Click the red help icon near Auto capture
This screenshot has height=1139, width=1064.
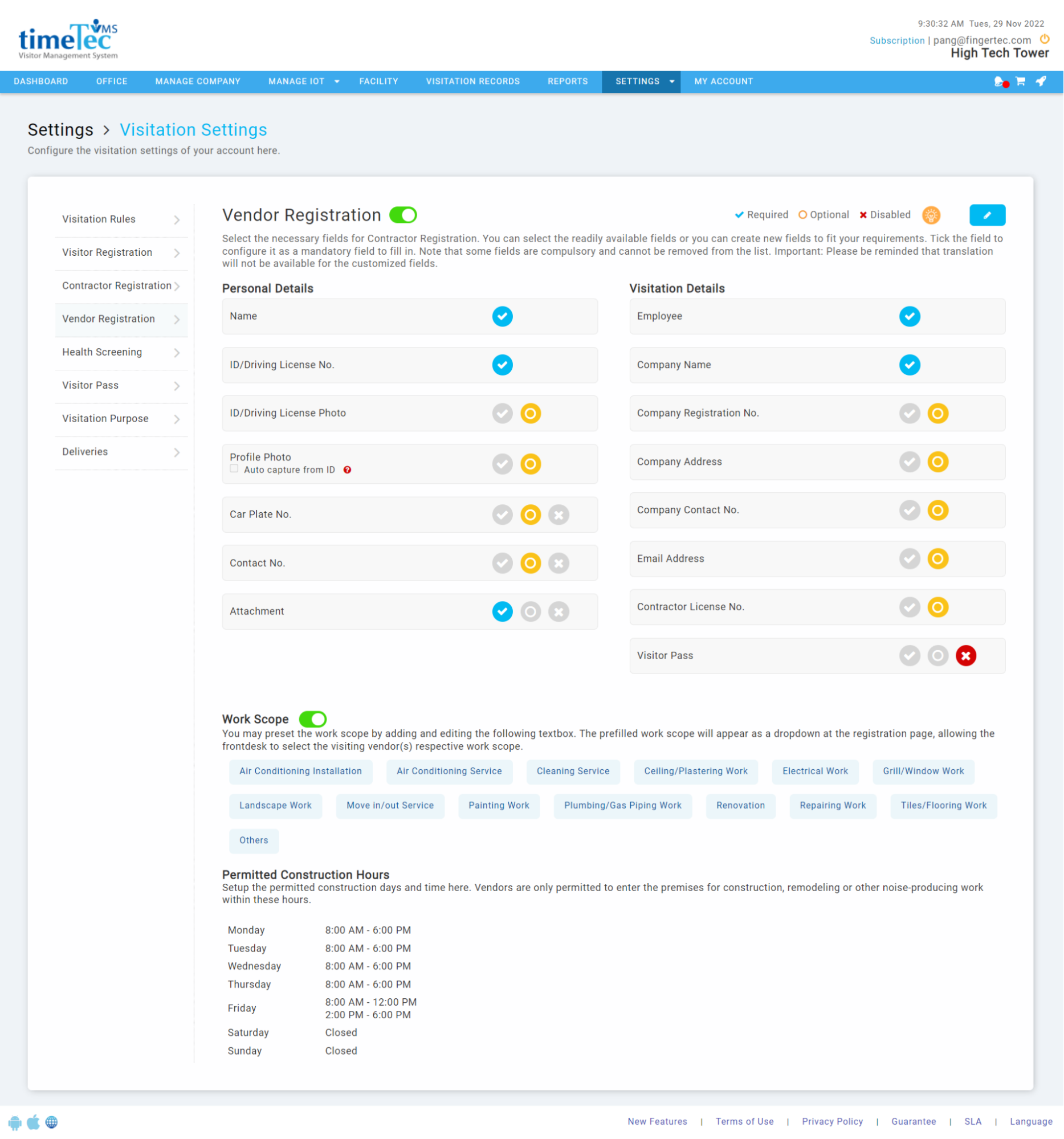(x=347, y=470)
